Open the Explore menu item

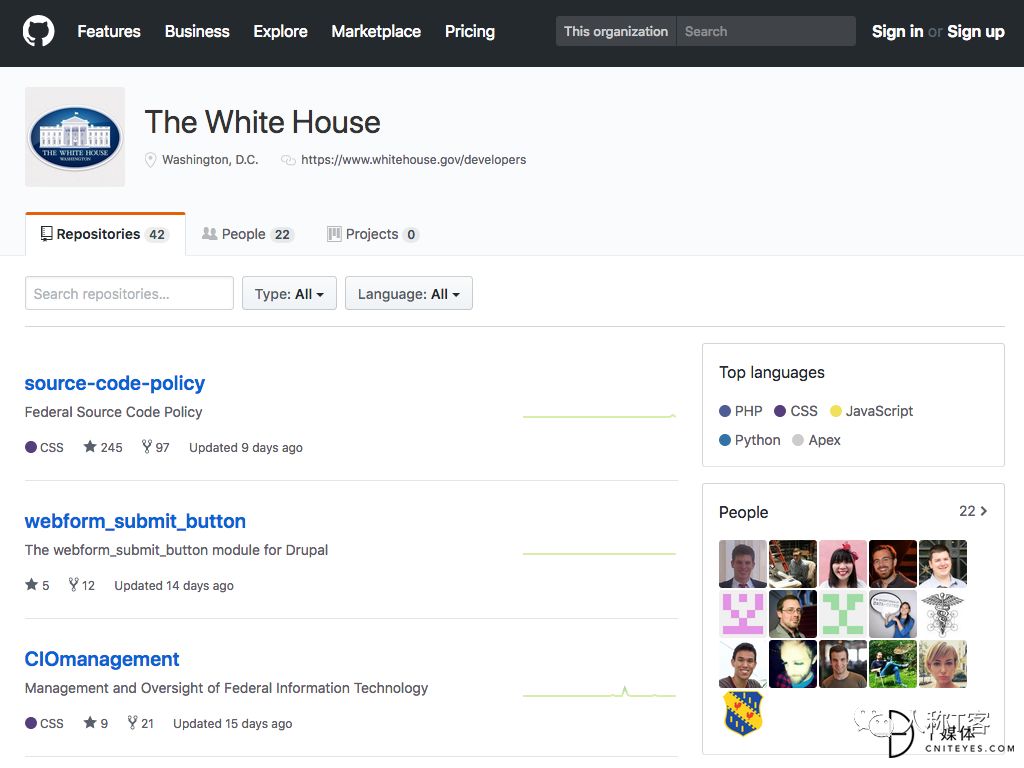pos(280,31)
